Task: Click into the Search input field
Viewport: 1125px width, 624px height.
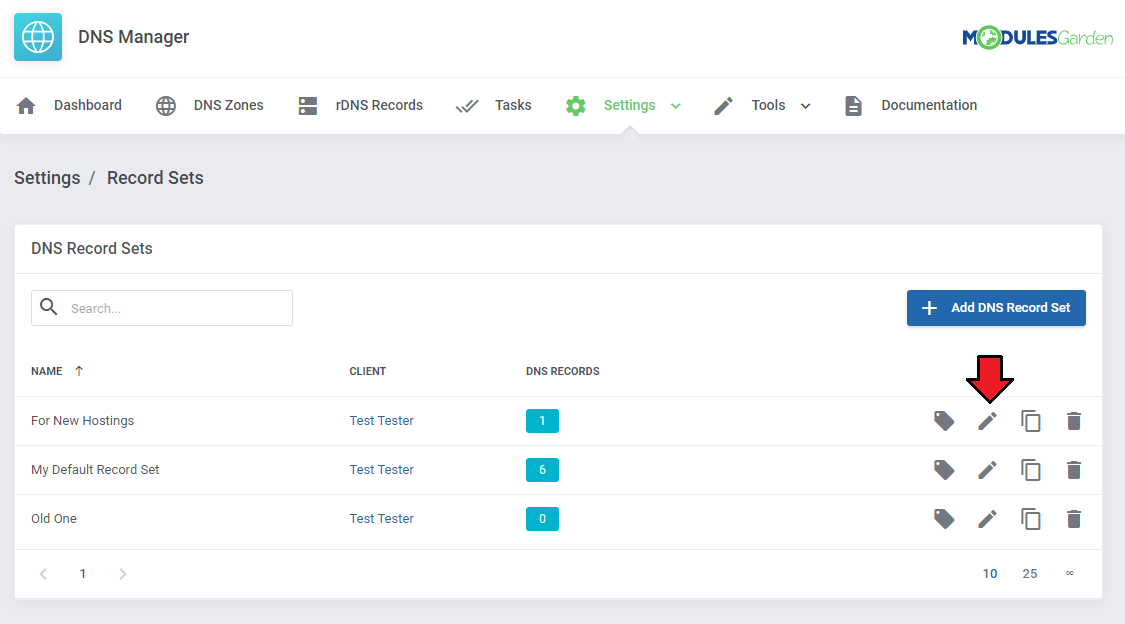Action: pyautogui.click(x=162, y=308)
